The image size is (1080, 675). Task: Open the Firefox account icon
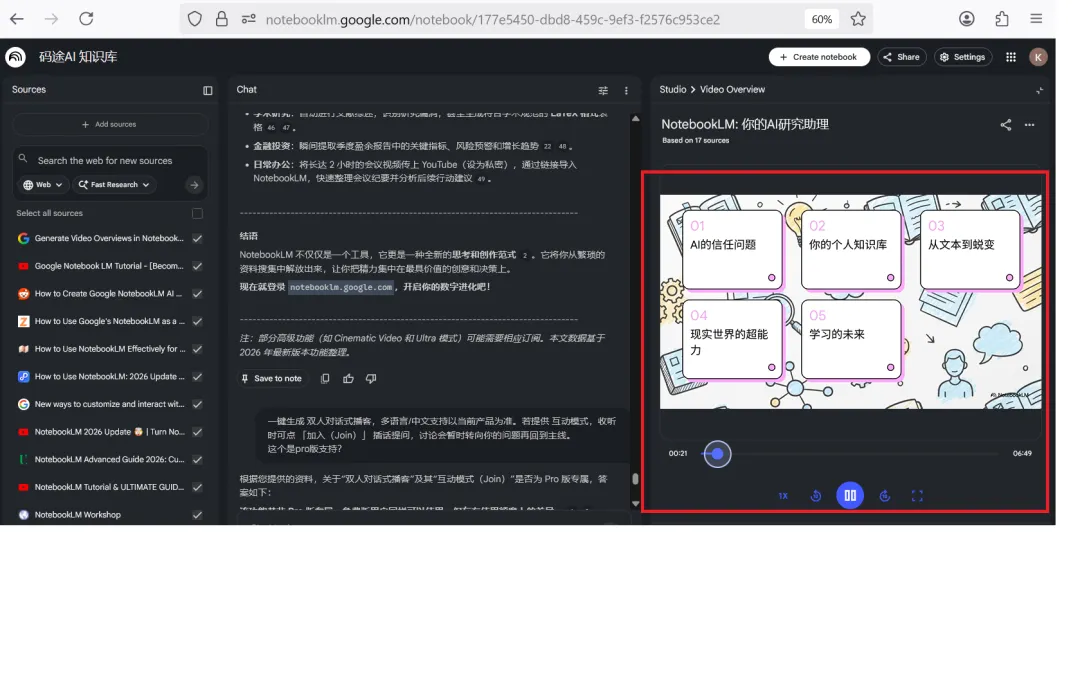click(966, 19)
